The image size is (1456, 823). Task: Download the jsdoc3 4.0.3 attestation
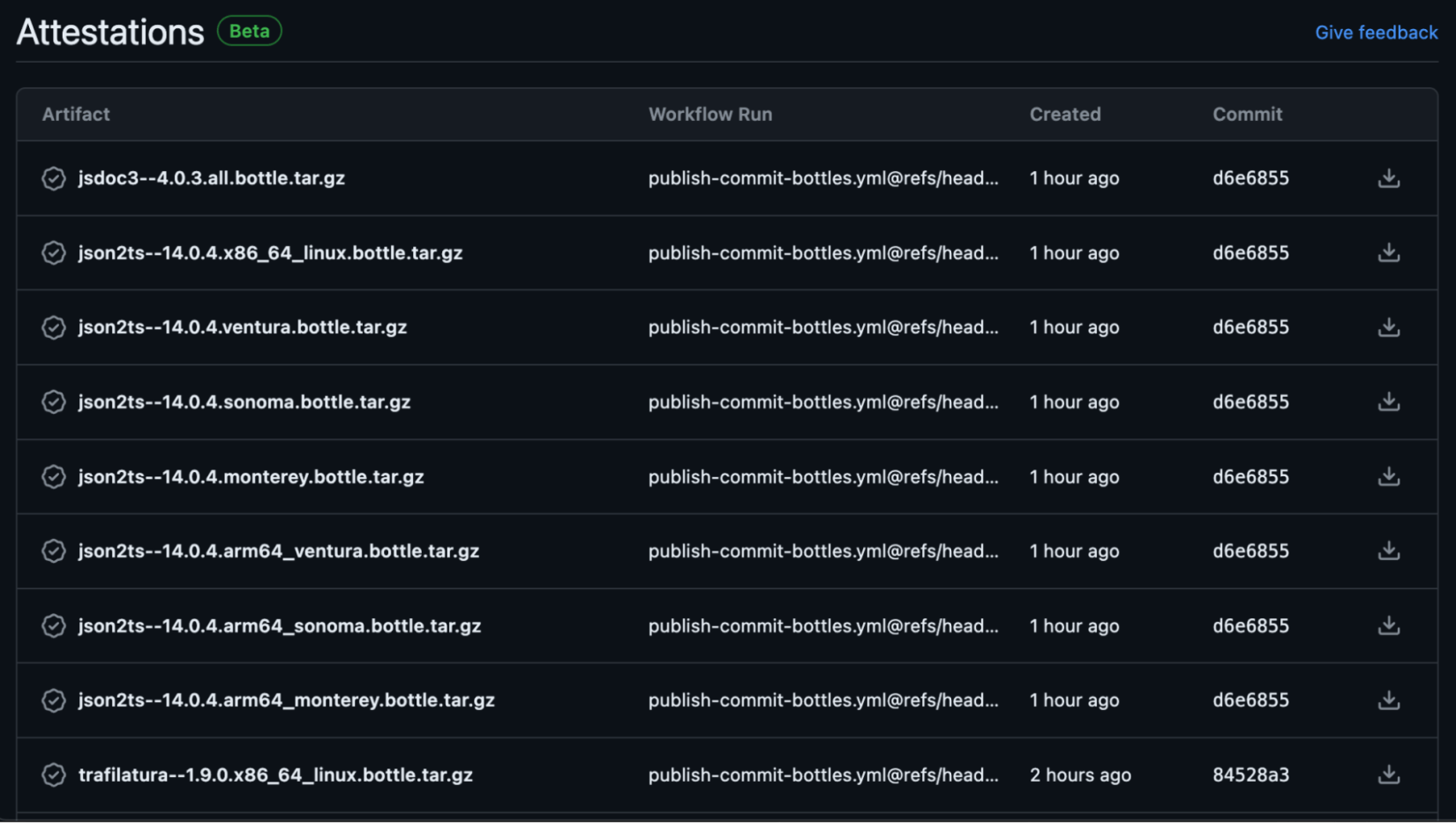click(x=1389, y=178)
